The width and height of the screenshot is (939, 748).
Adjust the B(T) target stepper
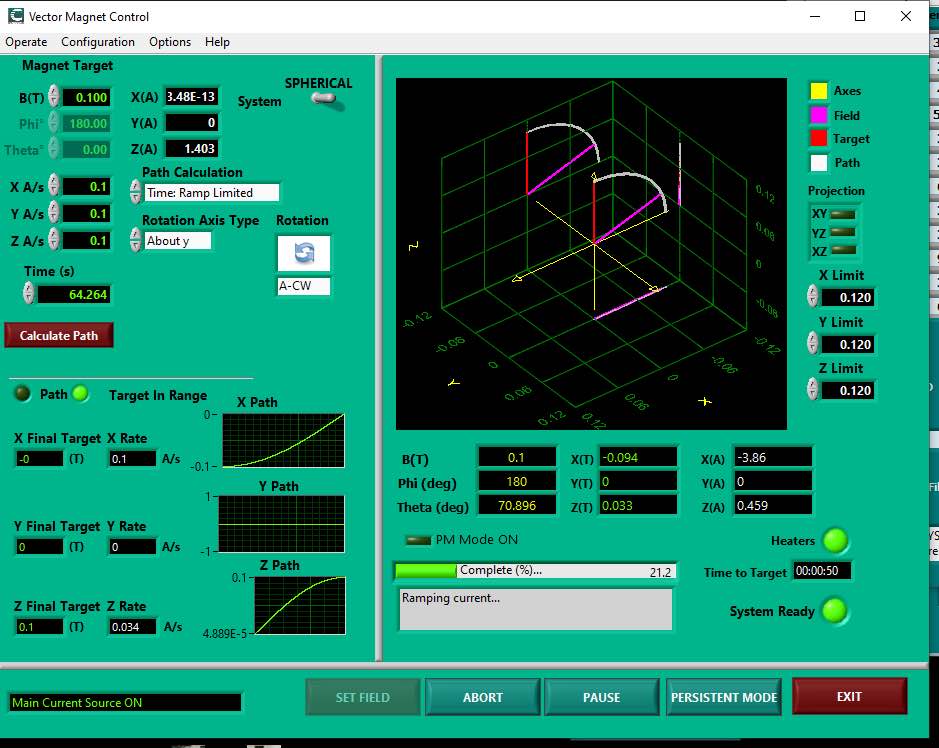pos(54,96)
